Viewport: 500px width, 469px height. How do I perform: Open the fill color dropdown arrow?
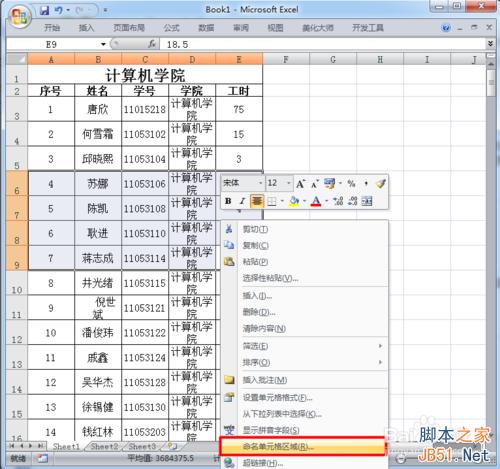pos(304,201)
